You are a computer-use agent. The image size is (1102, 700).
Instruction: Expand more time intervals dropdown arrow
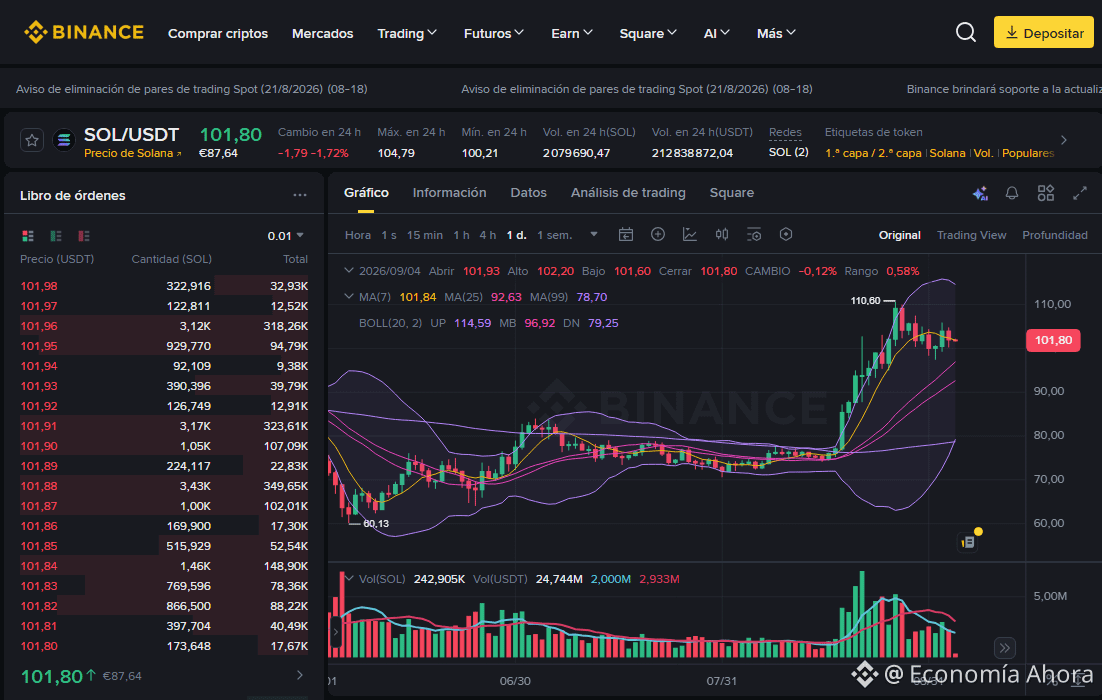594,235
